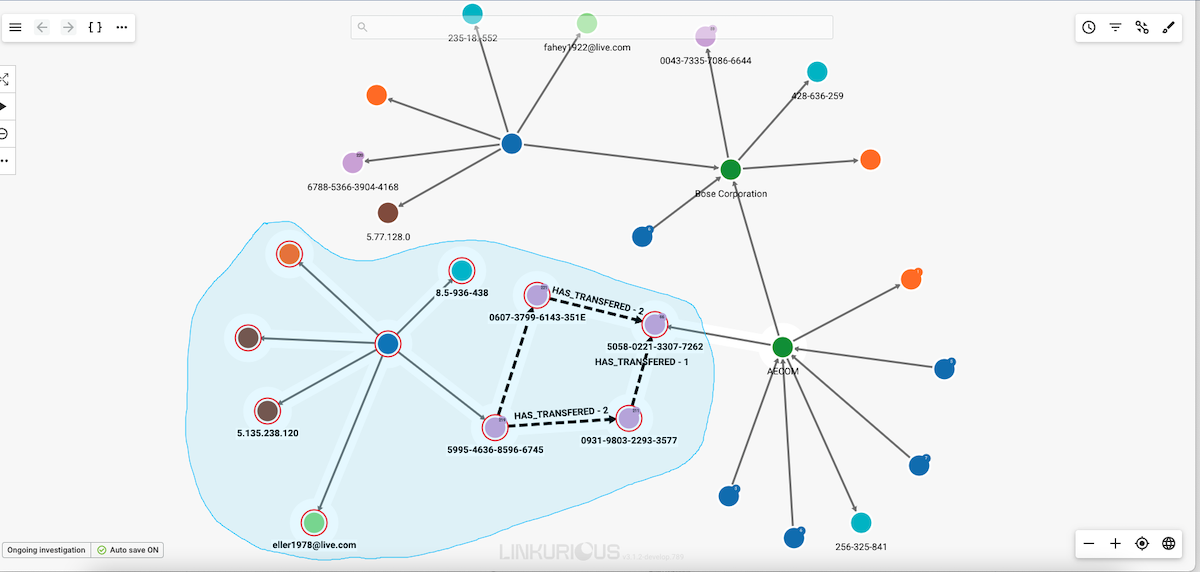Click the locate center graph icon
1200x572 pixels.
pos(1142,543)
